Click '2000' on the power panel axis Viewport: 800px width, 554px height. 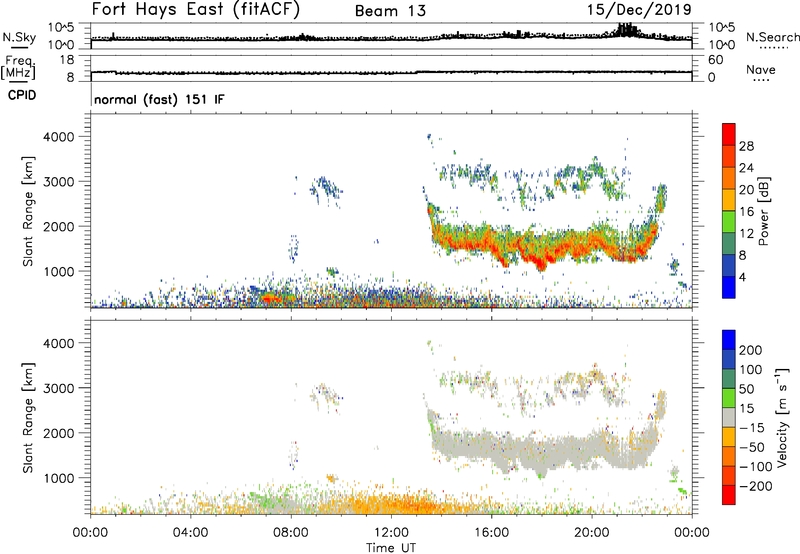(58, 226)
